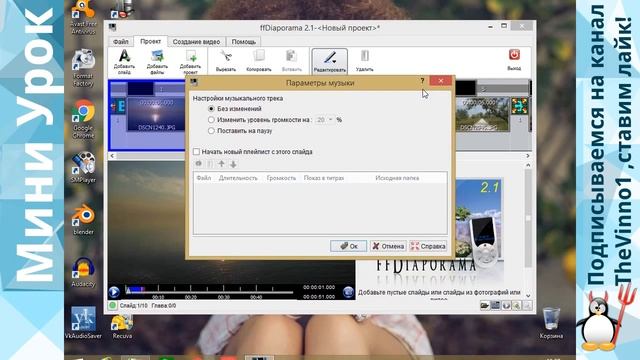Viewport: 640px width, 360px height.
Task: Open the Корзина recycle bin icon
Action: pyautogui.click(x=551, y=323)
